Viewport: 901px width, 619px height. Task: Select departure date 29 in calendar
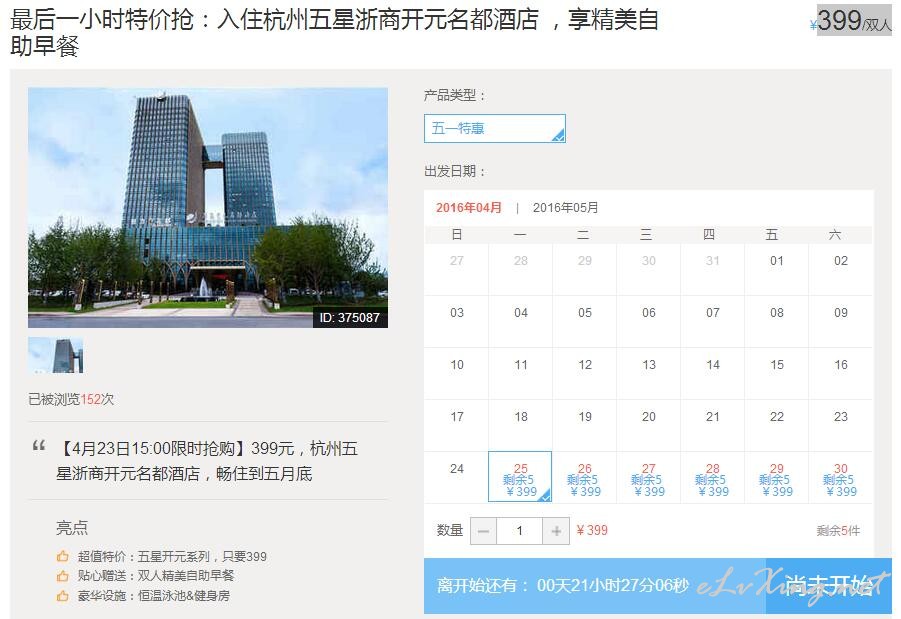(x=776, y=477)
